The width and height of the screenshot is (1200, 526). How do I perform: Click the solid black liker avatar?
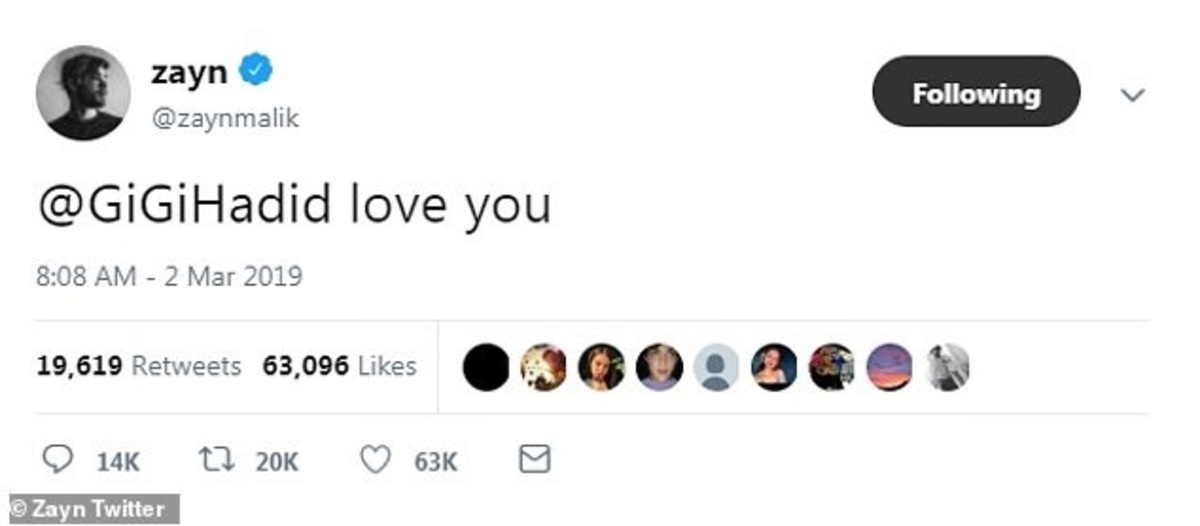click(486, 368)
